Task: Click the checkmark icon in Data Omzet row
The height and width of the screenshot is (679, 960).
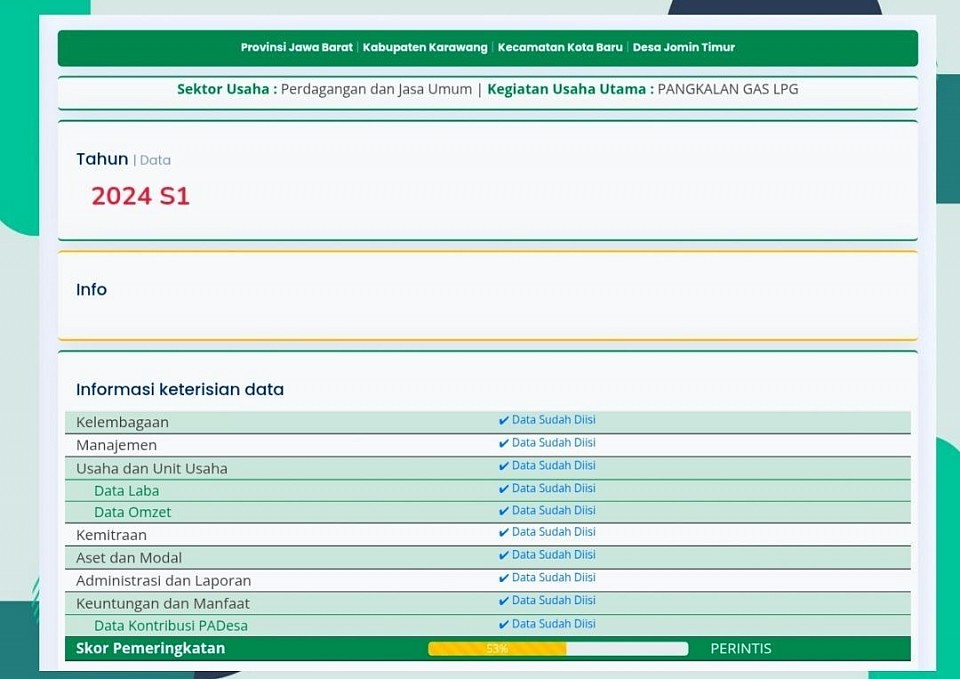Action: point(504,511)
